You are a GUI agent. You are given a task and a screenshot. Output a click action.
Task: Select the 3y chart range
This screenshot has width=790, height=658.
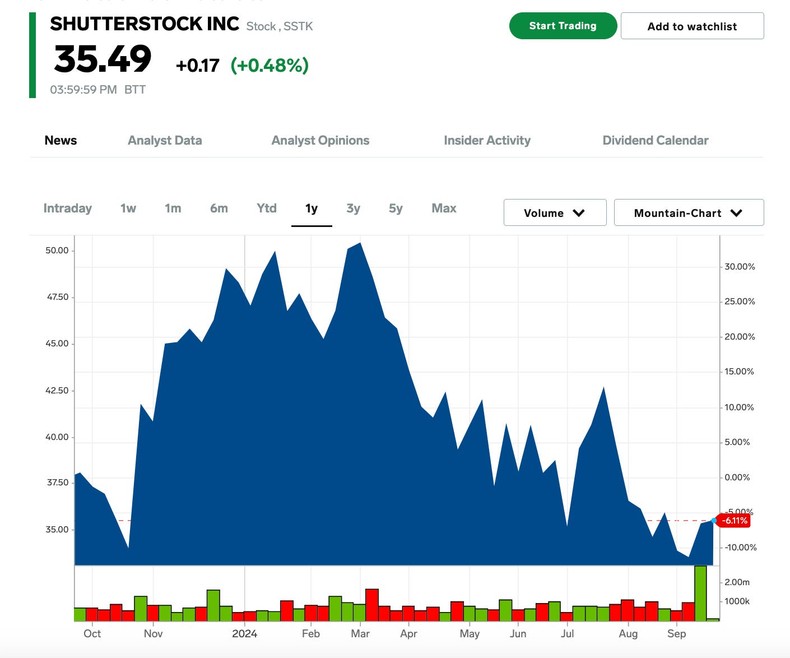pyautogui.click(x=353, y=208)
